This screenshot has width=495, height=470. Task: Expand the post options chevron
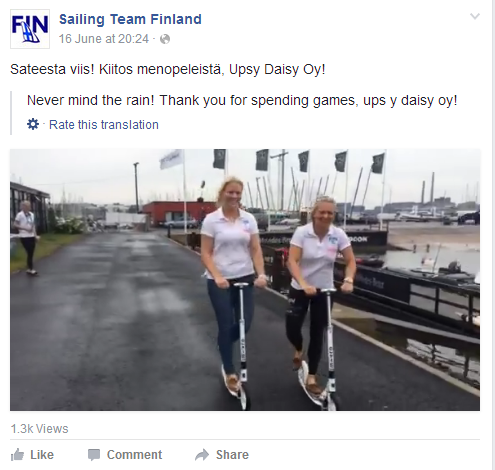475,16
